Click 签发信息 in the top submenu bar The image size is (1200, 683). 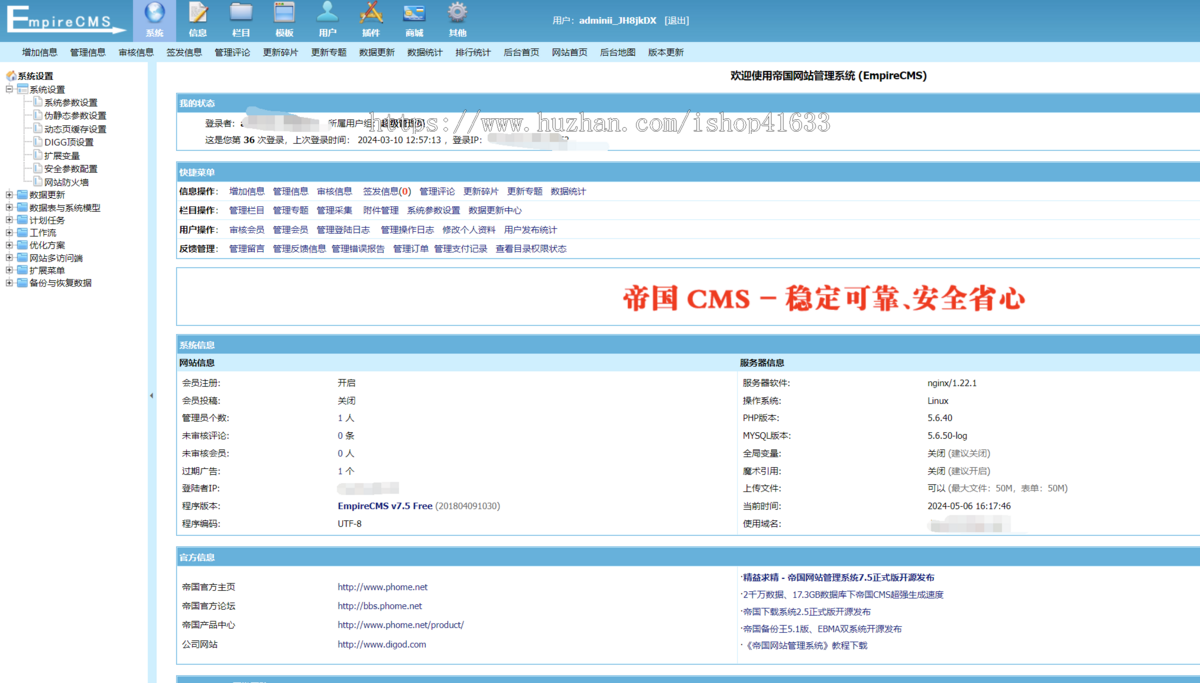click(x=184, y=53)
